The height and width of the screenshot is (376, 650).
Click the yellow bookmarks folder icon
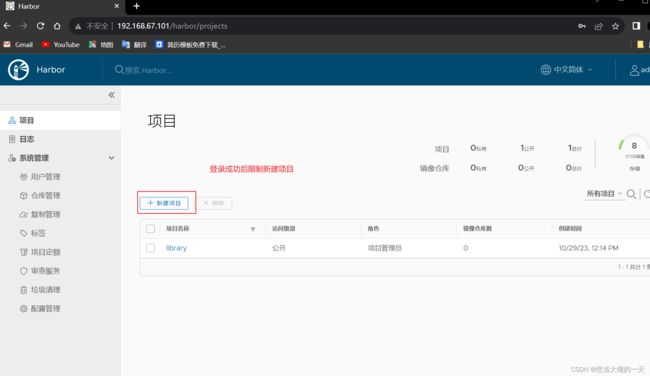point(640,44)
